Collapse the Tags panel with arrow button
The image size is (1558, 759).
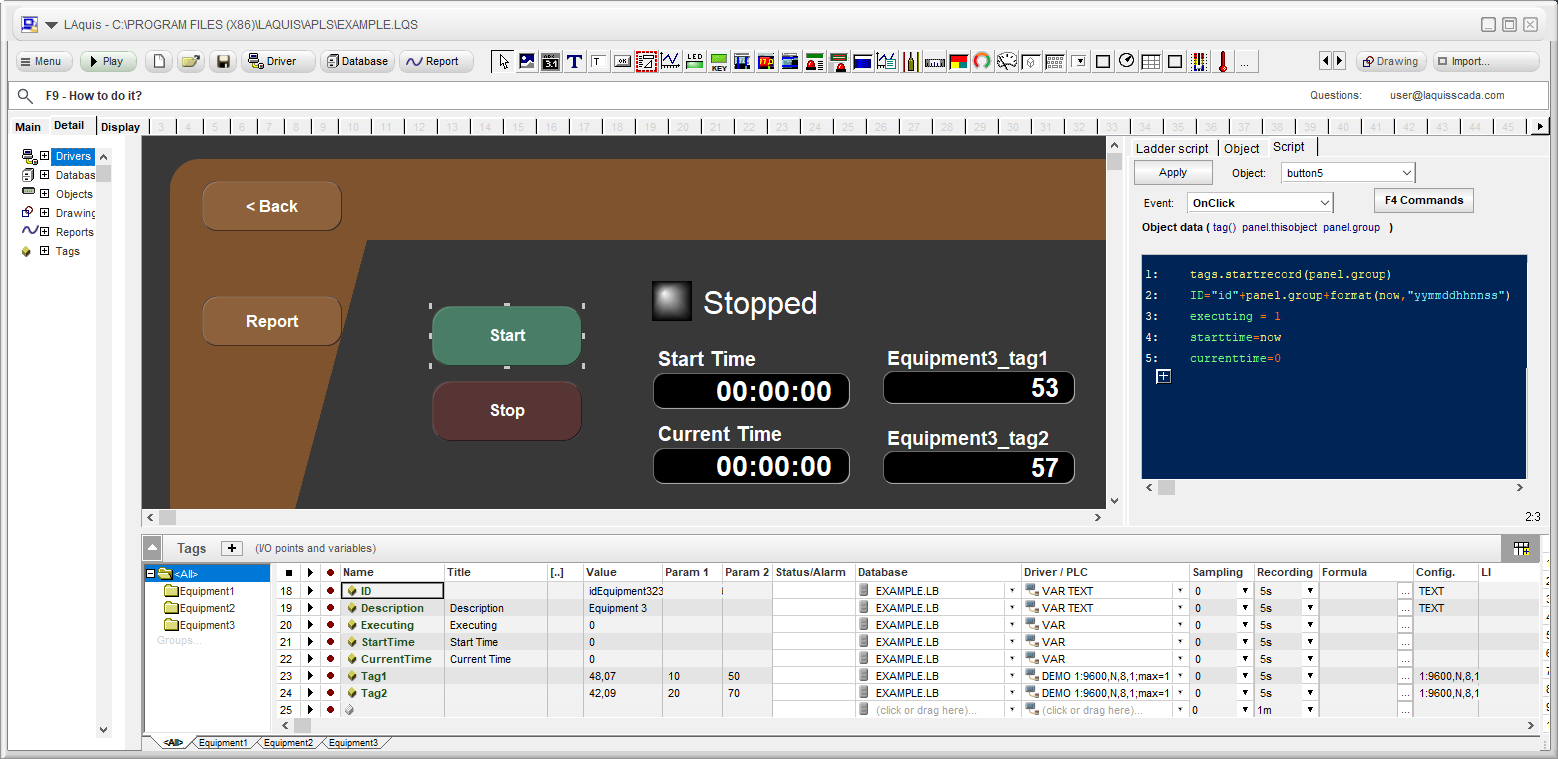click(x=152, y=548)
